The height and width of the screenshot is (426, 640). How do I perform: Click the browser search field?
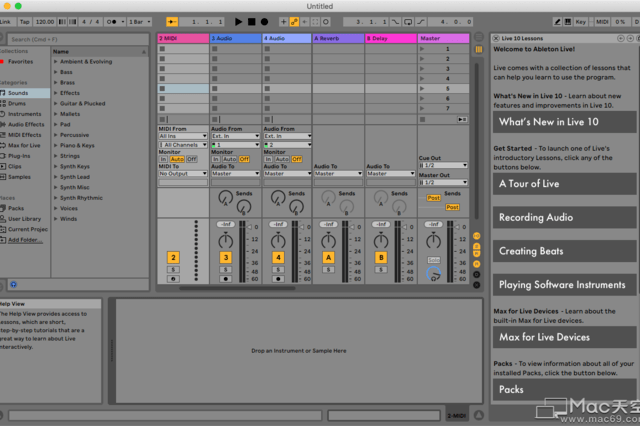[x=78, y=39]
